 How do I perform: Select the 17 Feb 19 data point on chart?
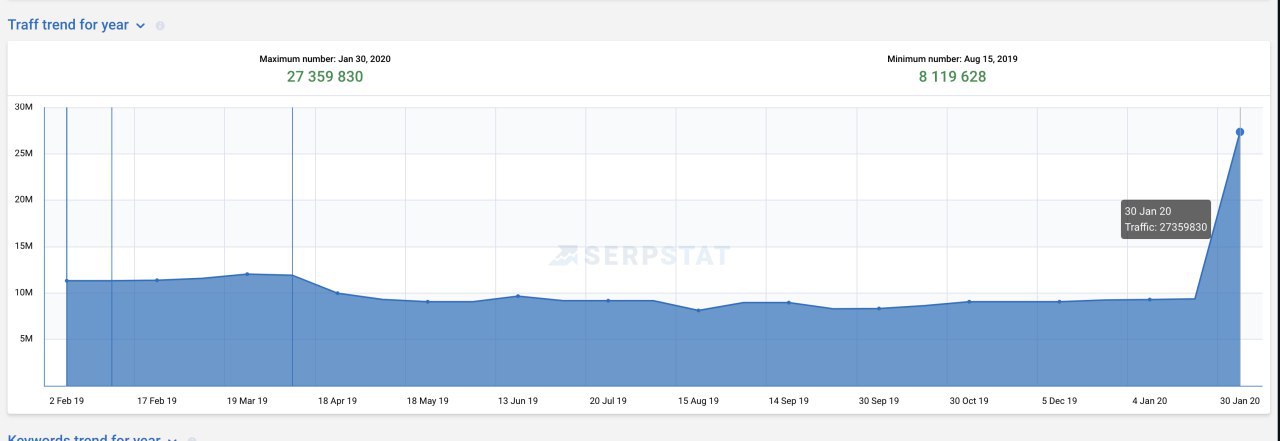pos(157,280)
